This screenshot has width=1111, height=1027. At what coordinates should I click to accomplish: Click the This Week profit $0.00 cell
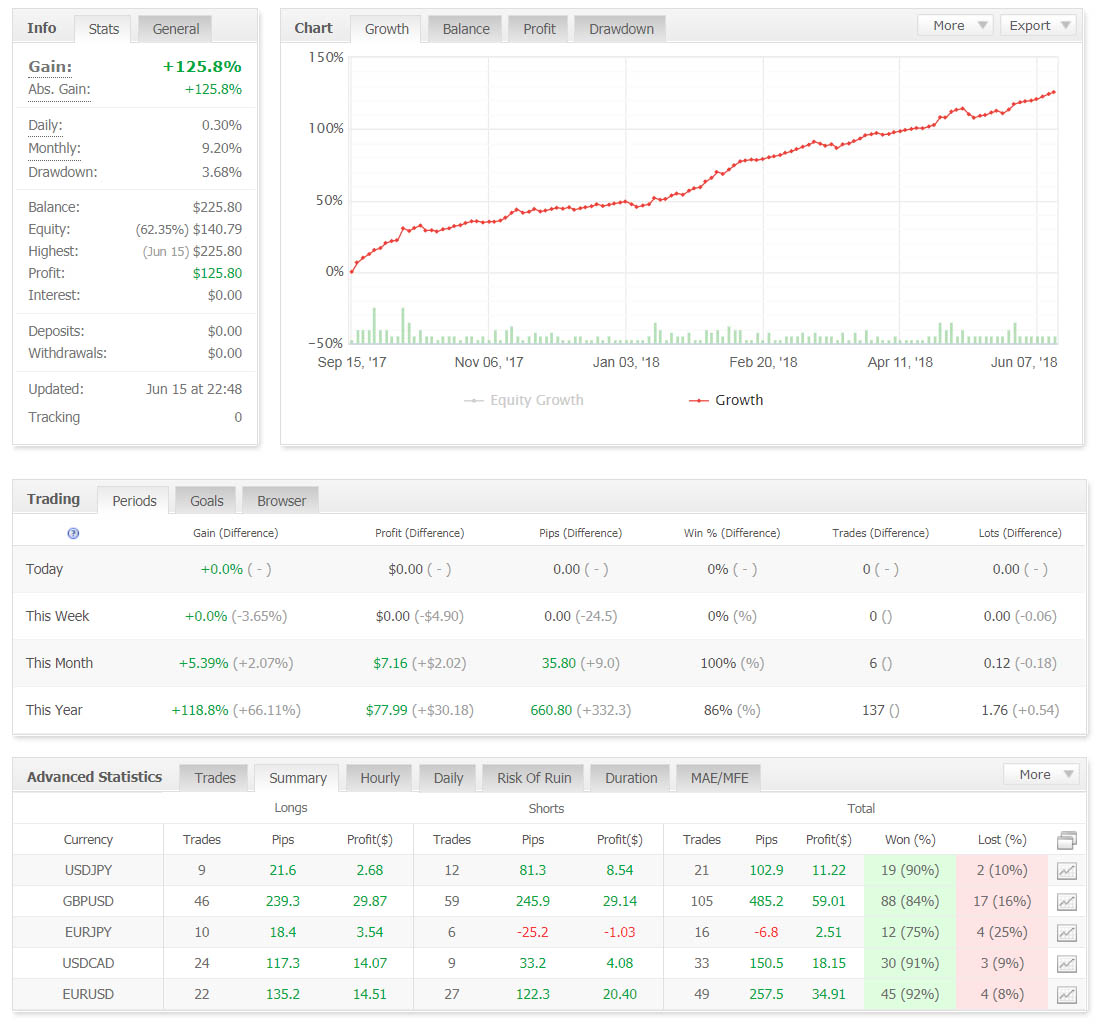(393, 617)
